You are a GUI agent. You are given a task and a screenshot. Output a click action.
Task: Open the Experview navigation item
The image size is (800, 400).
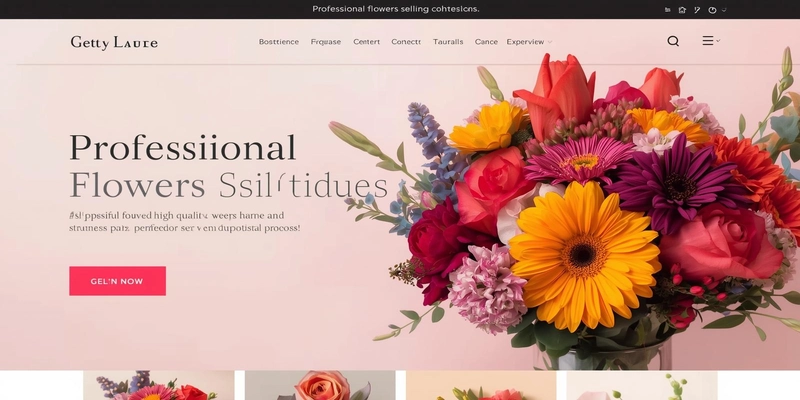(525, 42)
